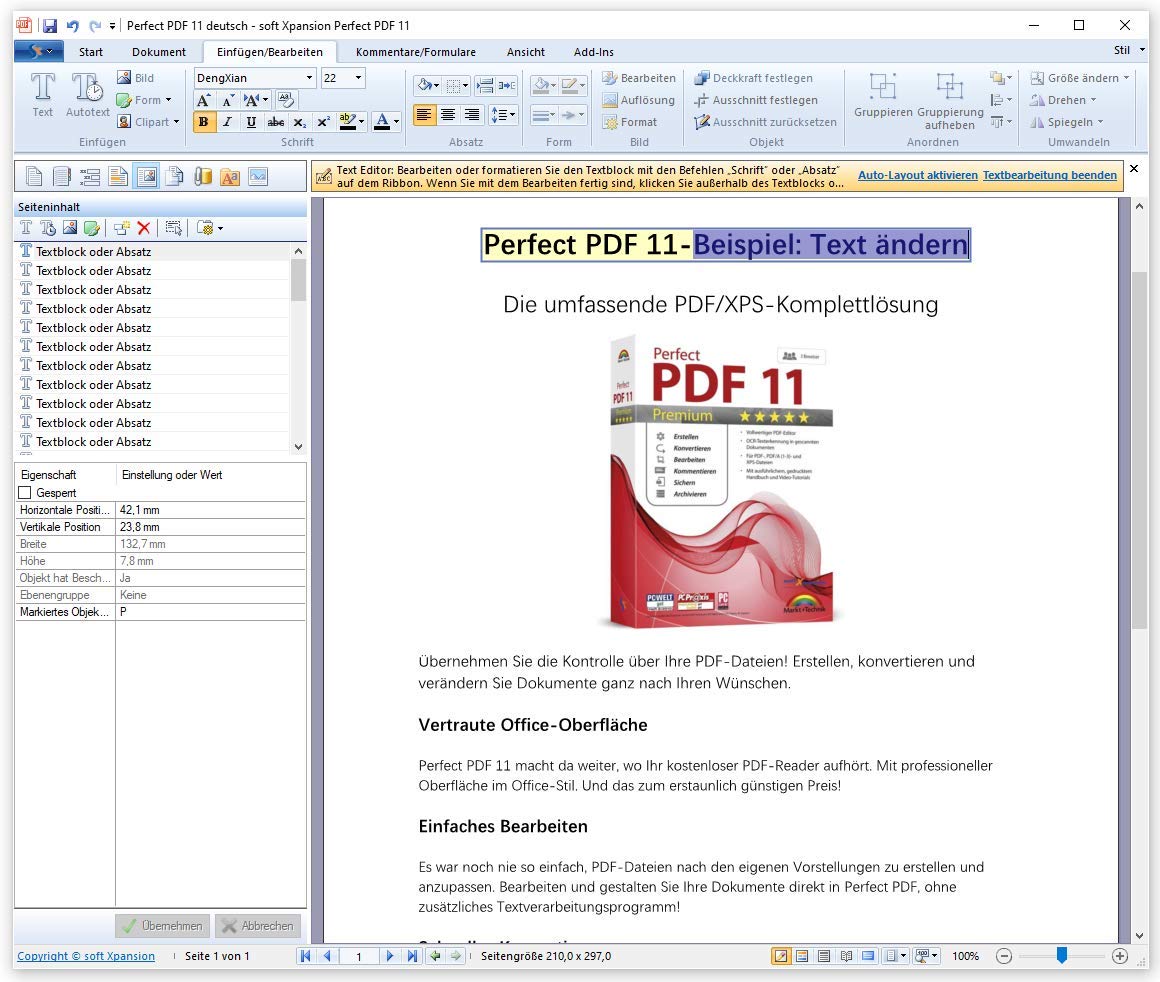Align paragraph text to the right

[471, 115]
